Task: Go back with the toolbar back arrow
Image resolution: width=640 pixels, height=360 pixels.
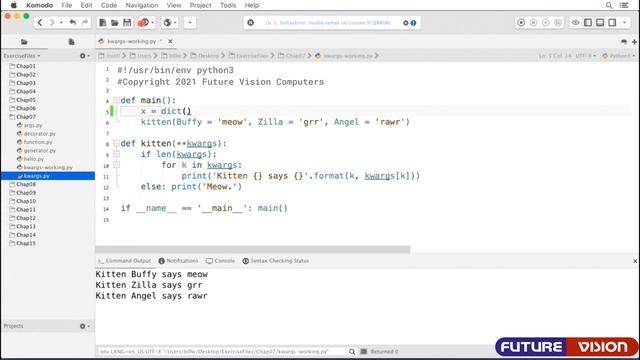Action: pos(40,22)
